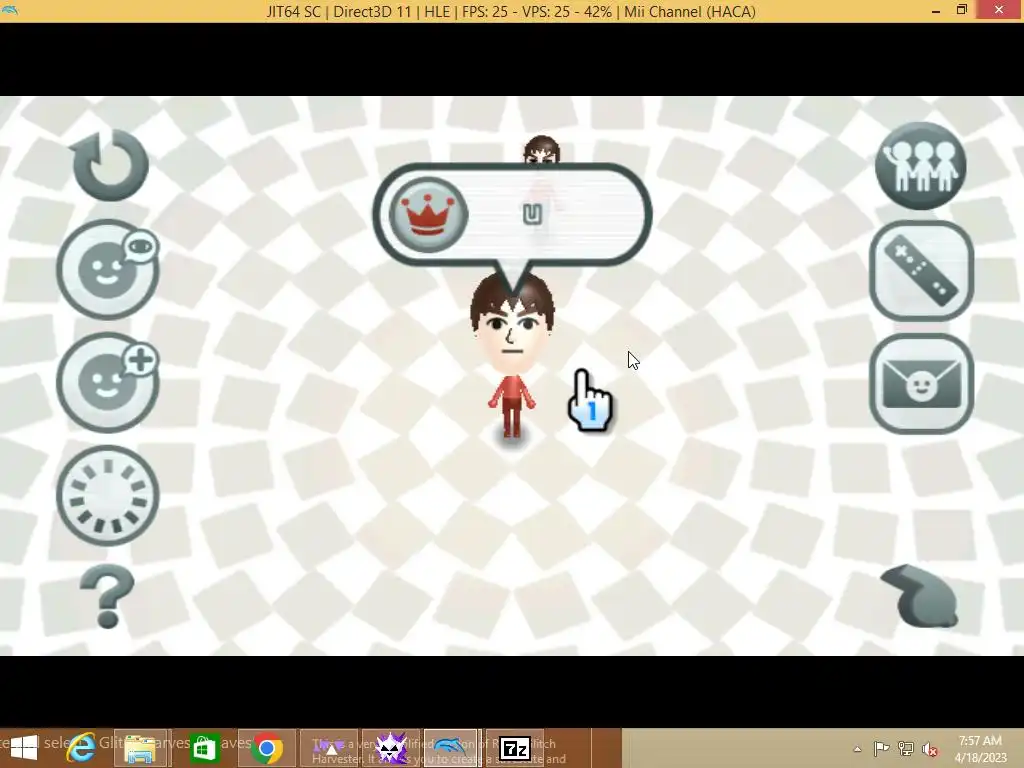The width and height of the screenshot is (1024, 768).
Task: Show hidden system tray icons
Action: point(857,749)
